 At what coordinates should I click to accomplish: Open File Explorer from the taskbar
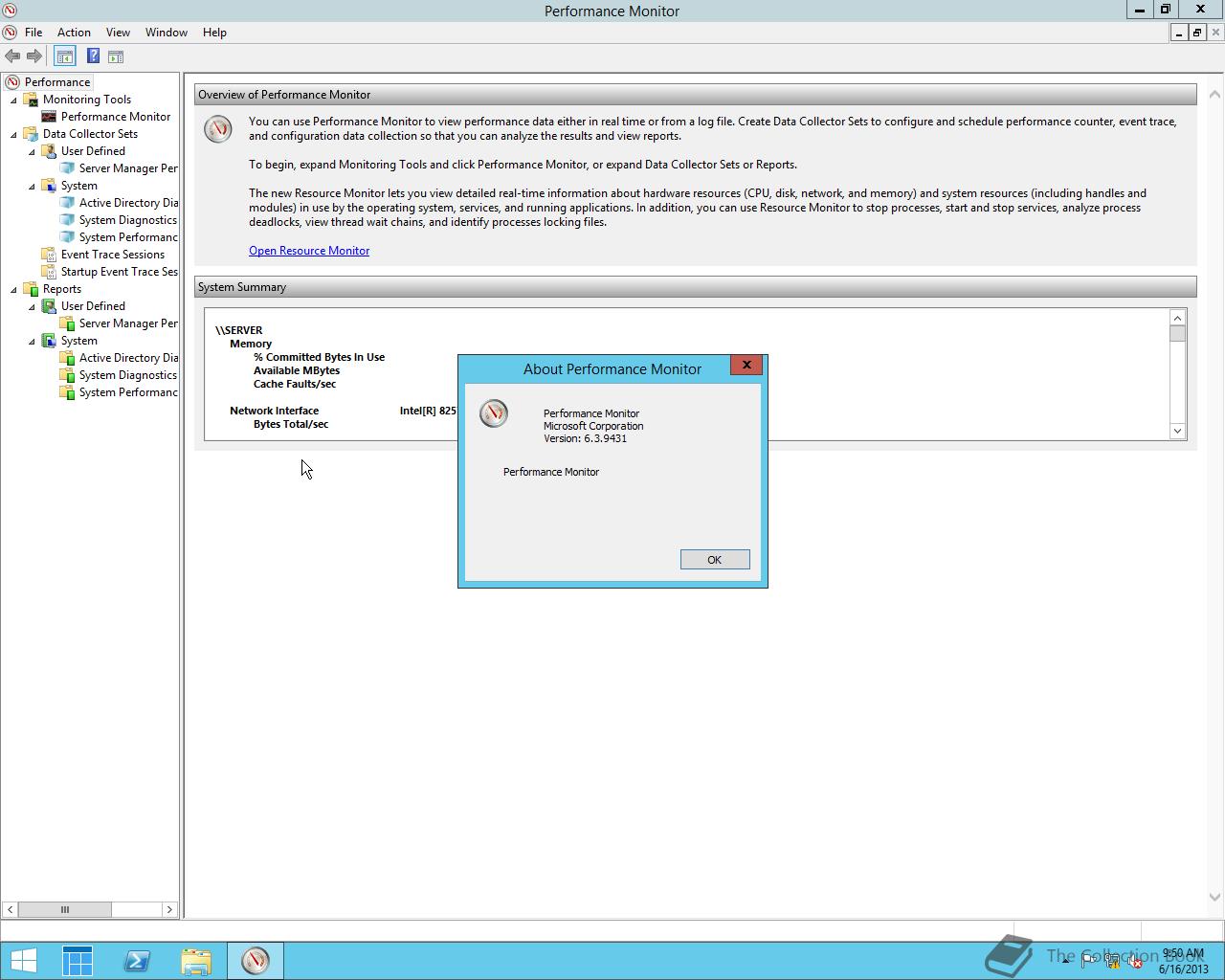tap(196, 961)
